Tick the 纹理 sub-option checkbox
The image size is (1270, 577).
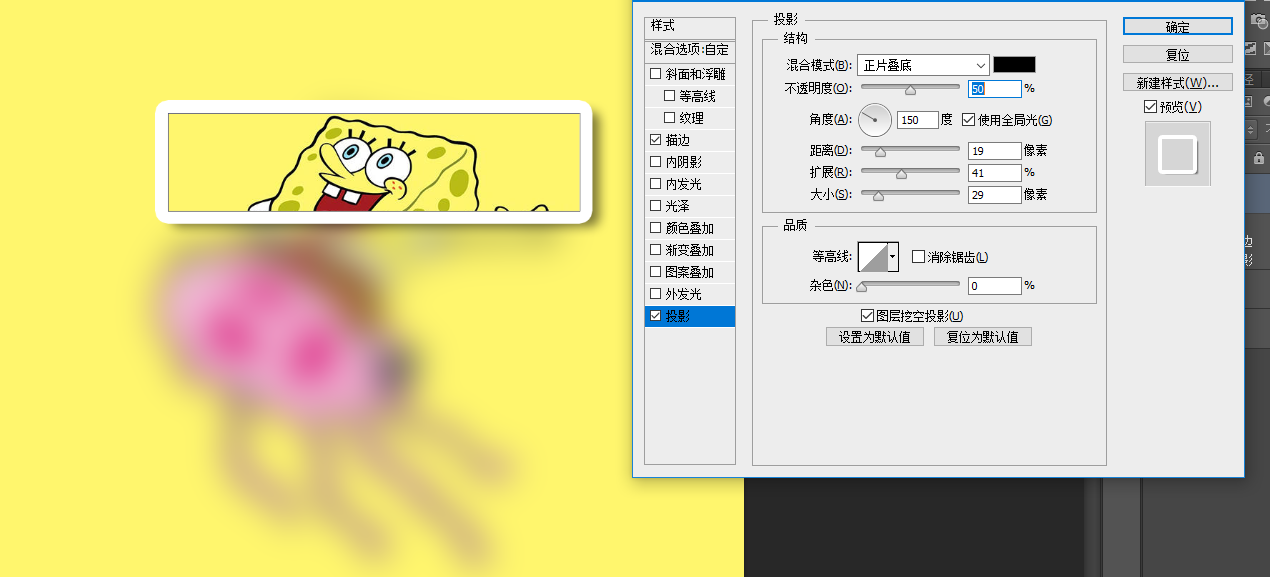click(x=670, y=118)
